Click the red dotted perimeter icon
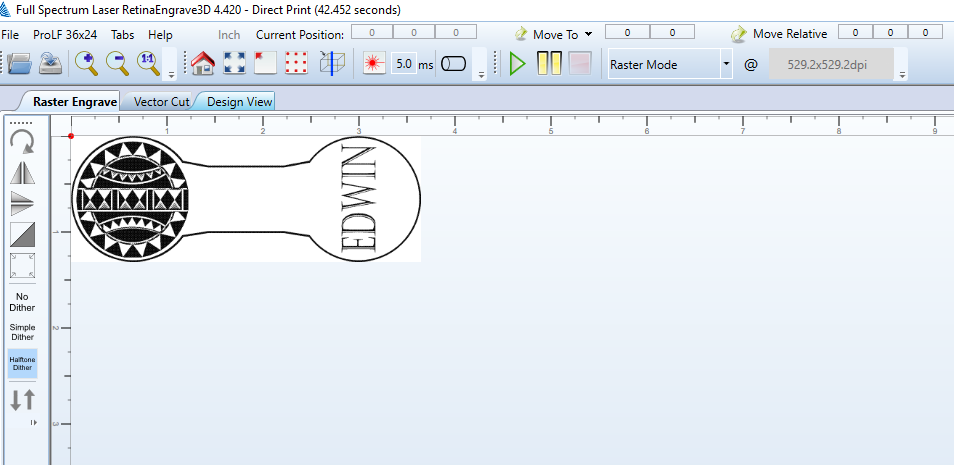This screenshot has width=954, height=465. [296, 63]
